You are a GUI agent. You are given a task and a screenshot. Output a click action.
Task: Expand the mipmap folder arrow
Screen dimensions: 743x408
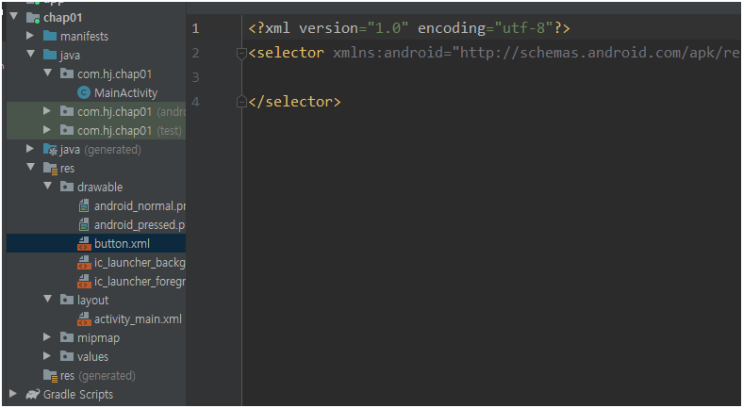coord(47,337)
